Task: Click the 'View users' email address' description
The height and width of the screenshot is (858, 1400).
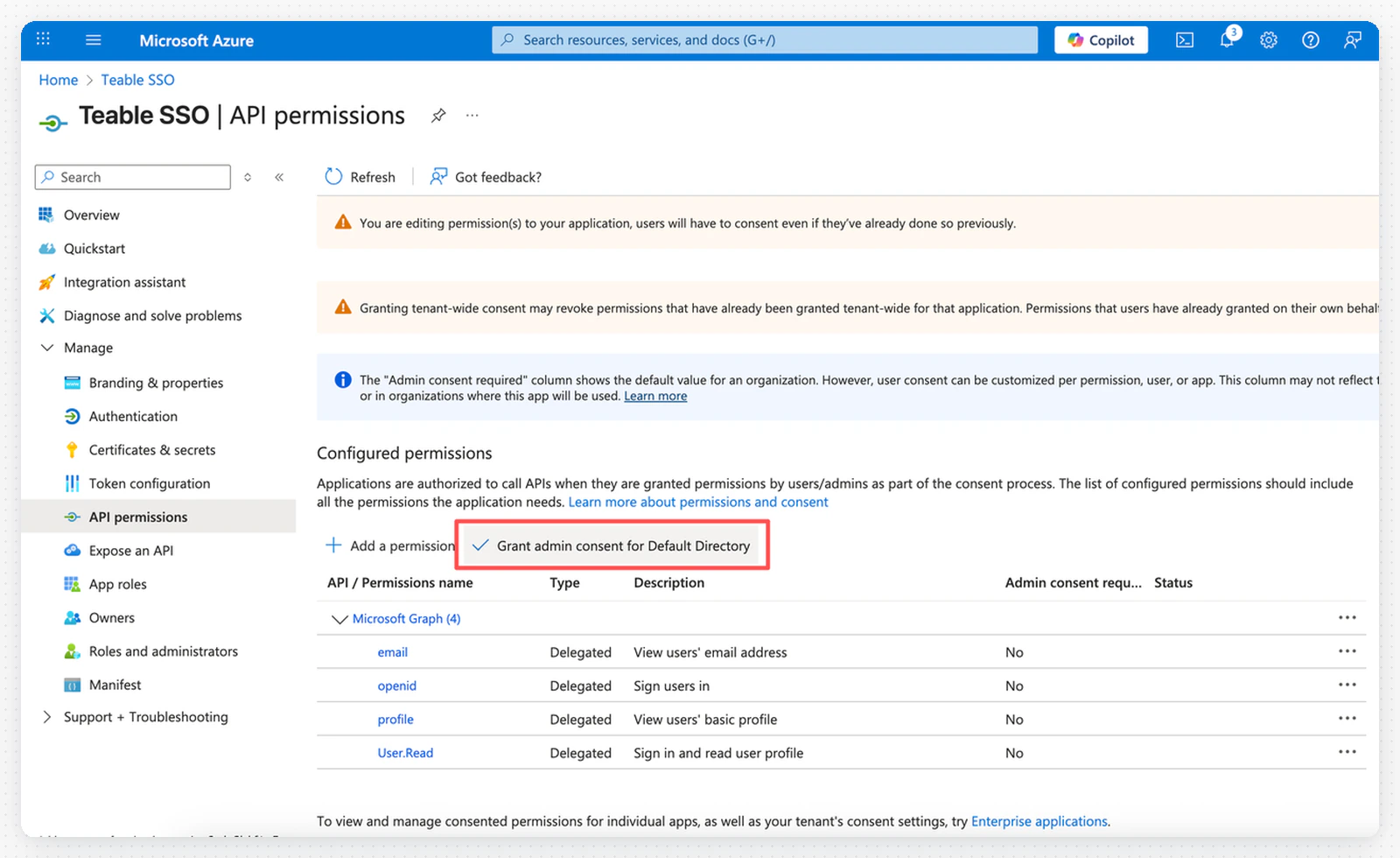Action: (710, 652)
